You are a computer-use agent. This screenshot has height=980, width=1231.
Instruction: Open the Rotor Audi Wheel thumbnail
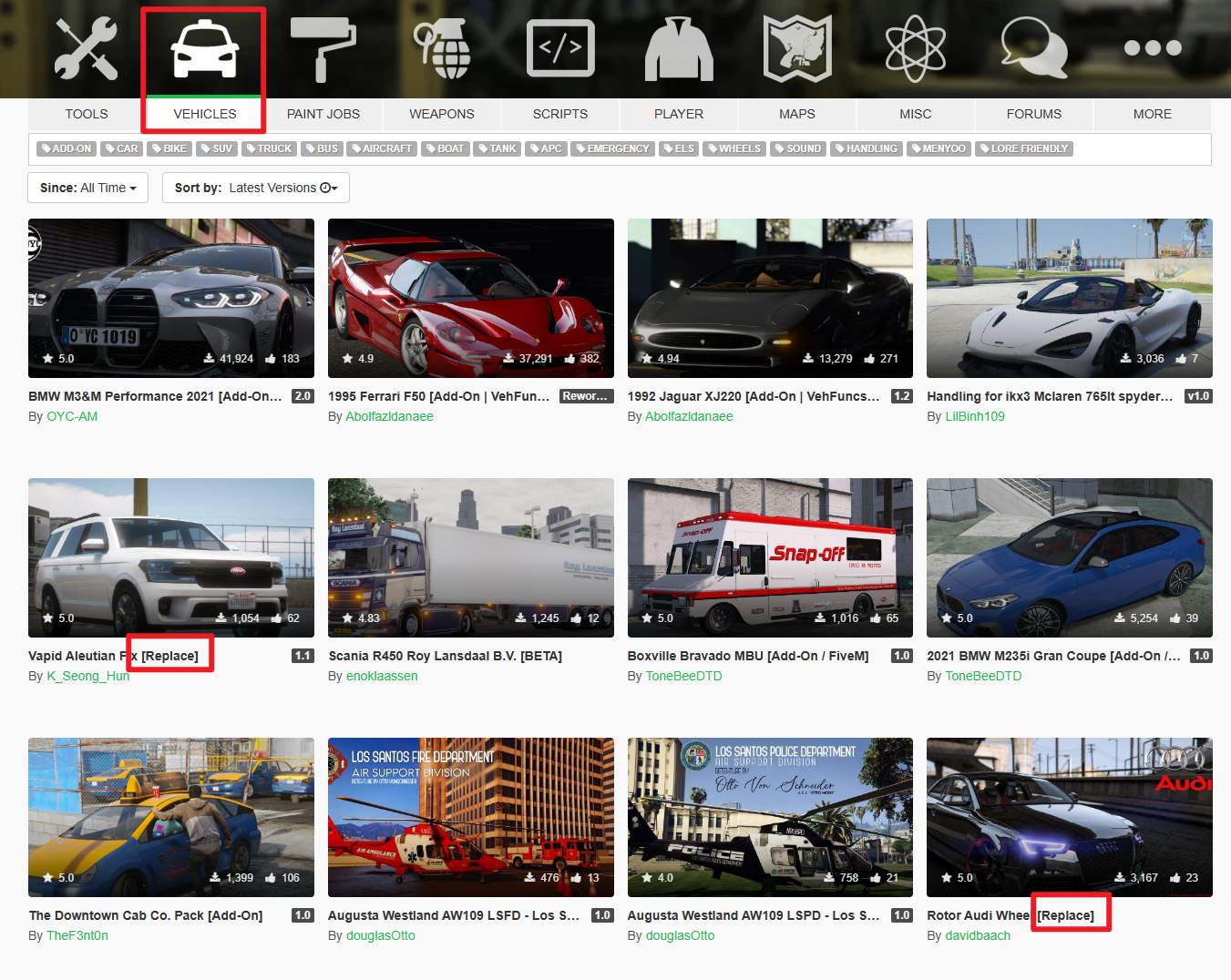pos(1070,817)
